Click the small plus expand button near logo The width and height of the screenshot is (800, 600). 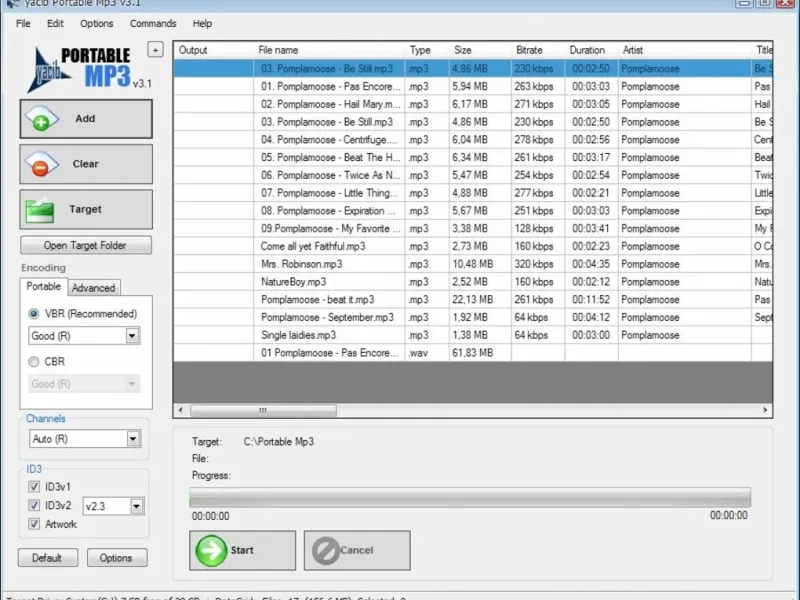coord(156,49)
